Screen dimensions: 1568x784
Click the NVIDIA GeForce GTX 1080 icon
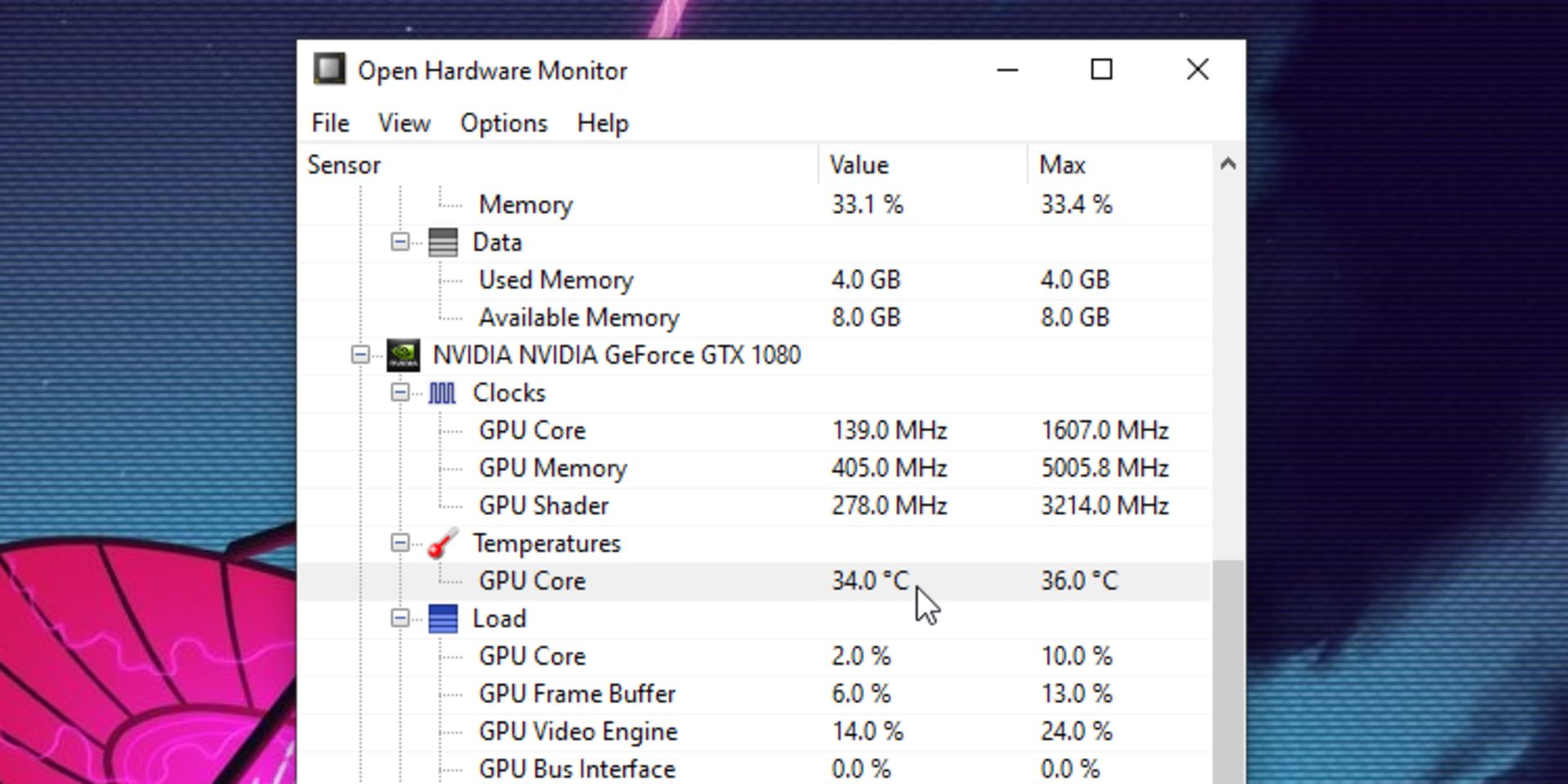coord(403,355)
